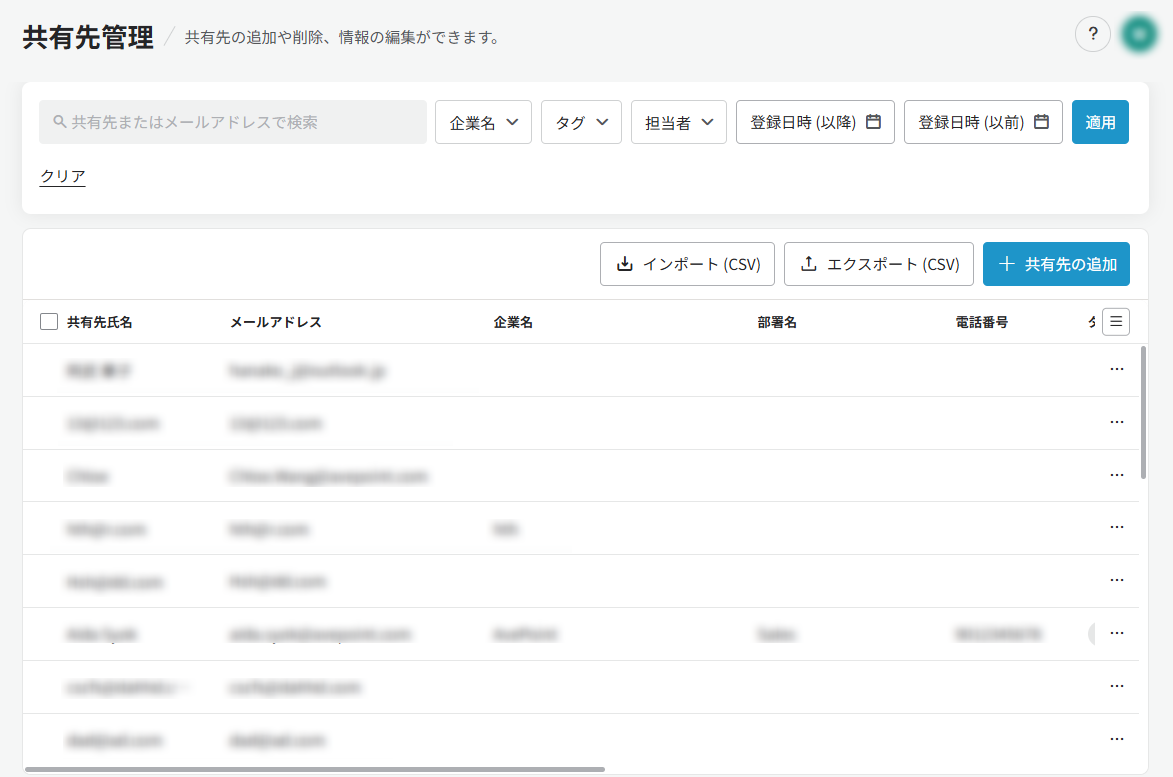
Task: Click the 電話番号 column header
Action: pos(981,322)
